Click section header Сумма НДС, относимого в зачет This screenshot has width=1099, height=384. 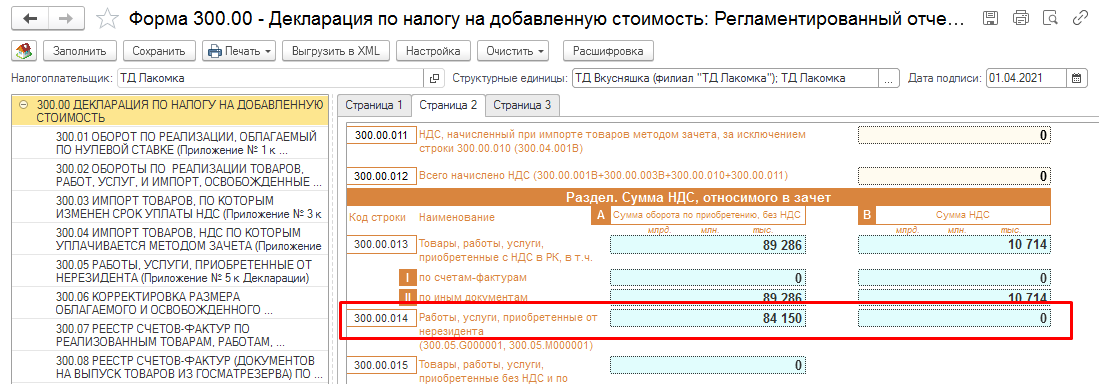click(699, 198)
